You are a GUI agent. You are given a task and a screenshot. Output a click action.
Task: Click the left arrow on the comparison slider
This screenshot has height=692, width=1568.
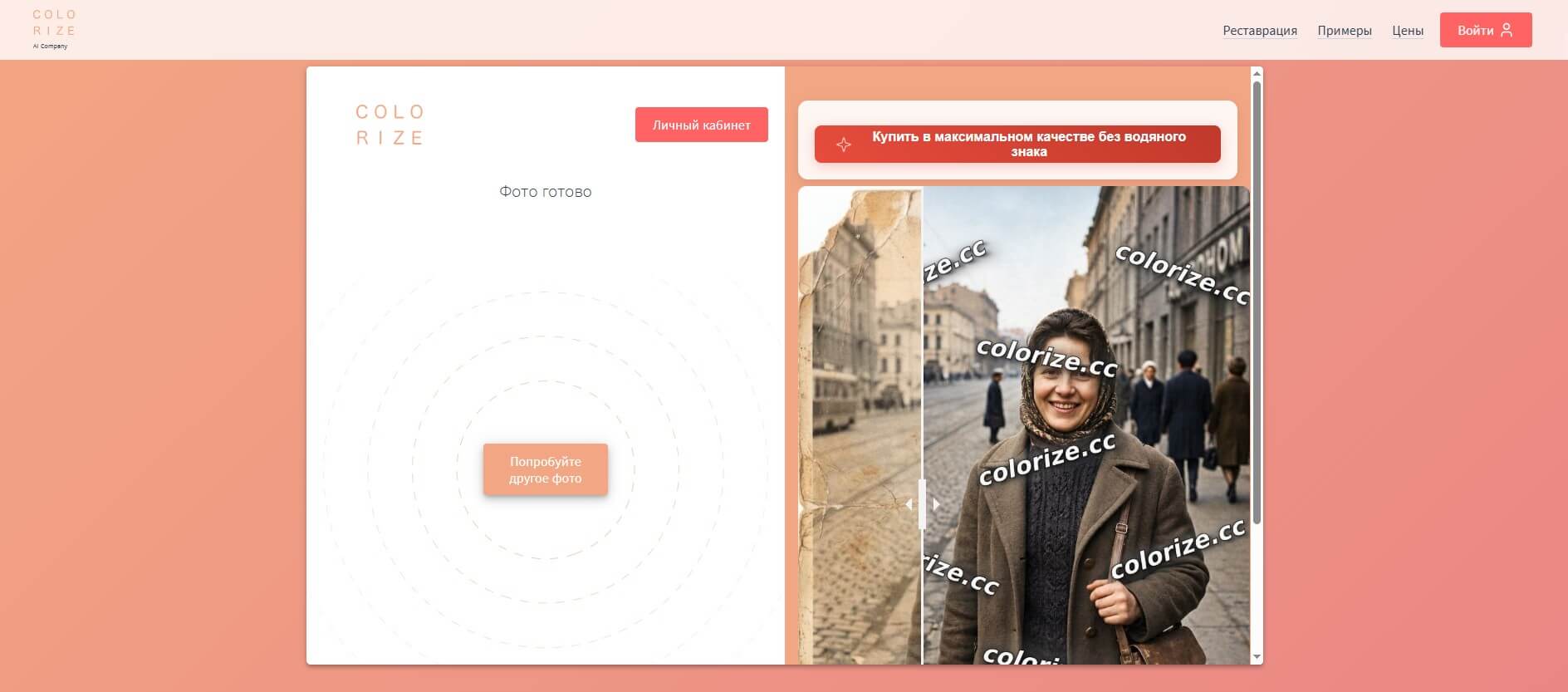[x=909, y=504]
